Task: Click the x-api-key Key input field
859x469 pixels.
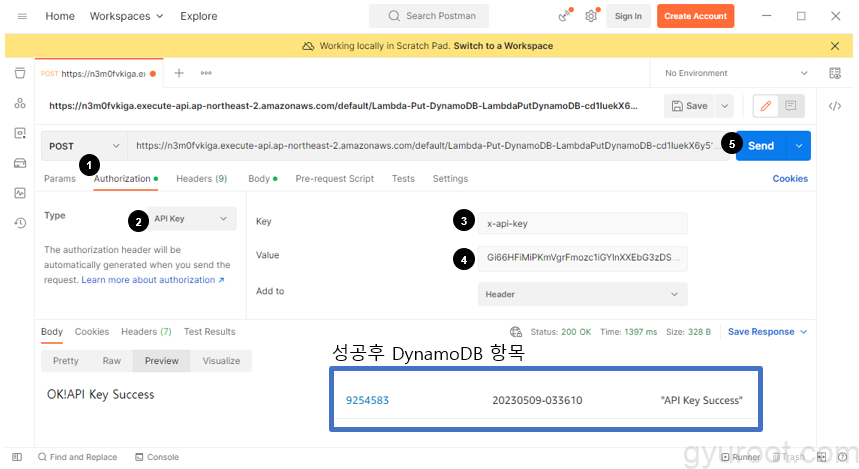Action: (x=582, y=223)
